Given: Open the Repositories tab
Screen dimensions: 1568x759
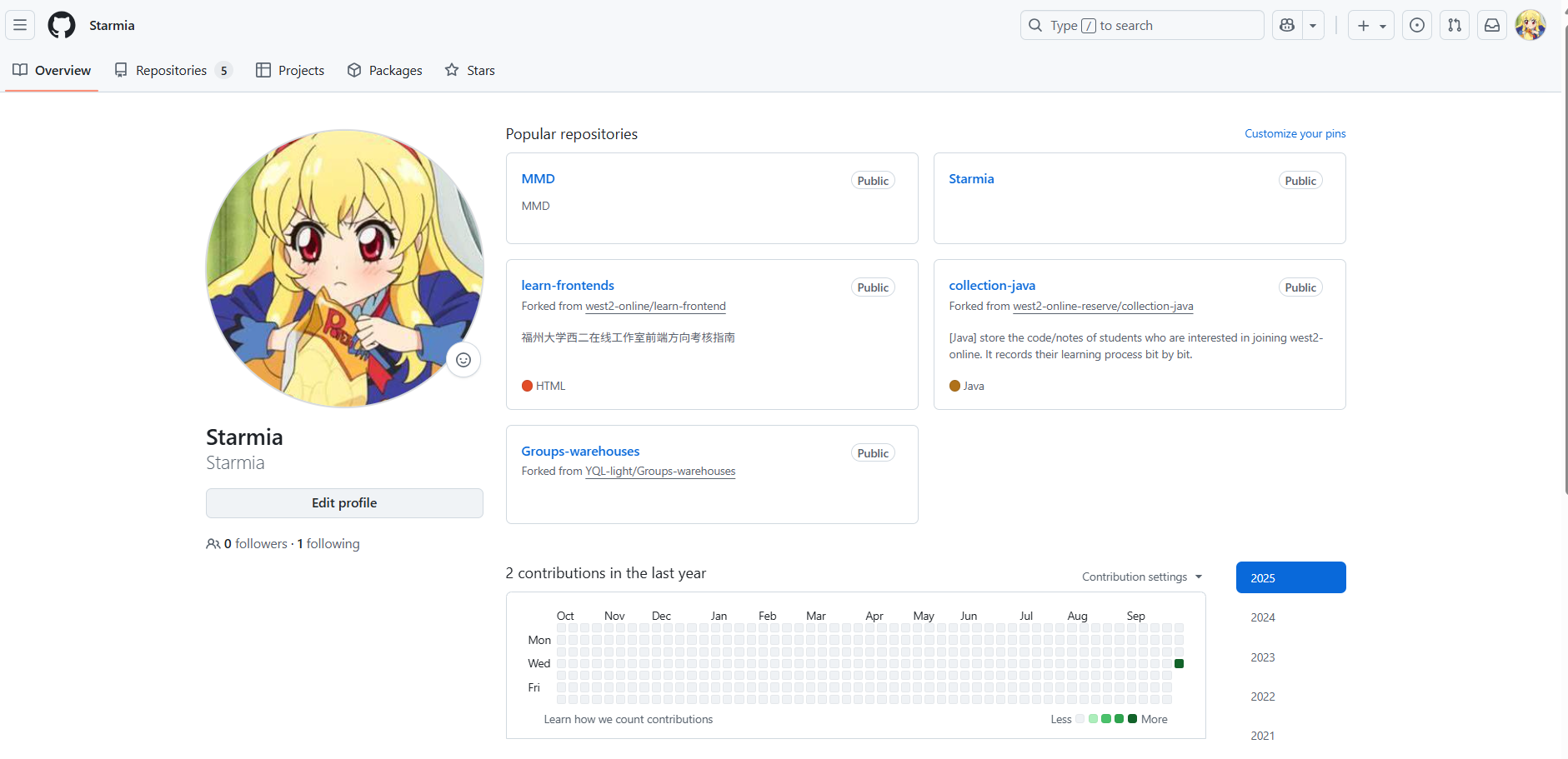Looking at the screenshot, I should tap(173, 71).
